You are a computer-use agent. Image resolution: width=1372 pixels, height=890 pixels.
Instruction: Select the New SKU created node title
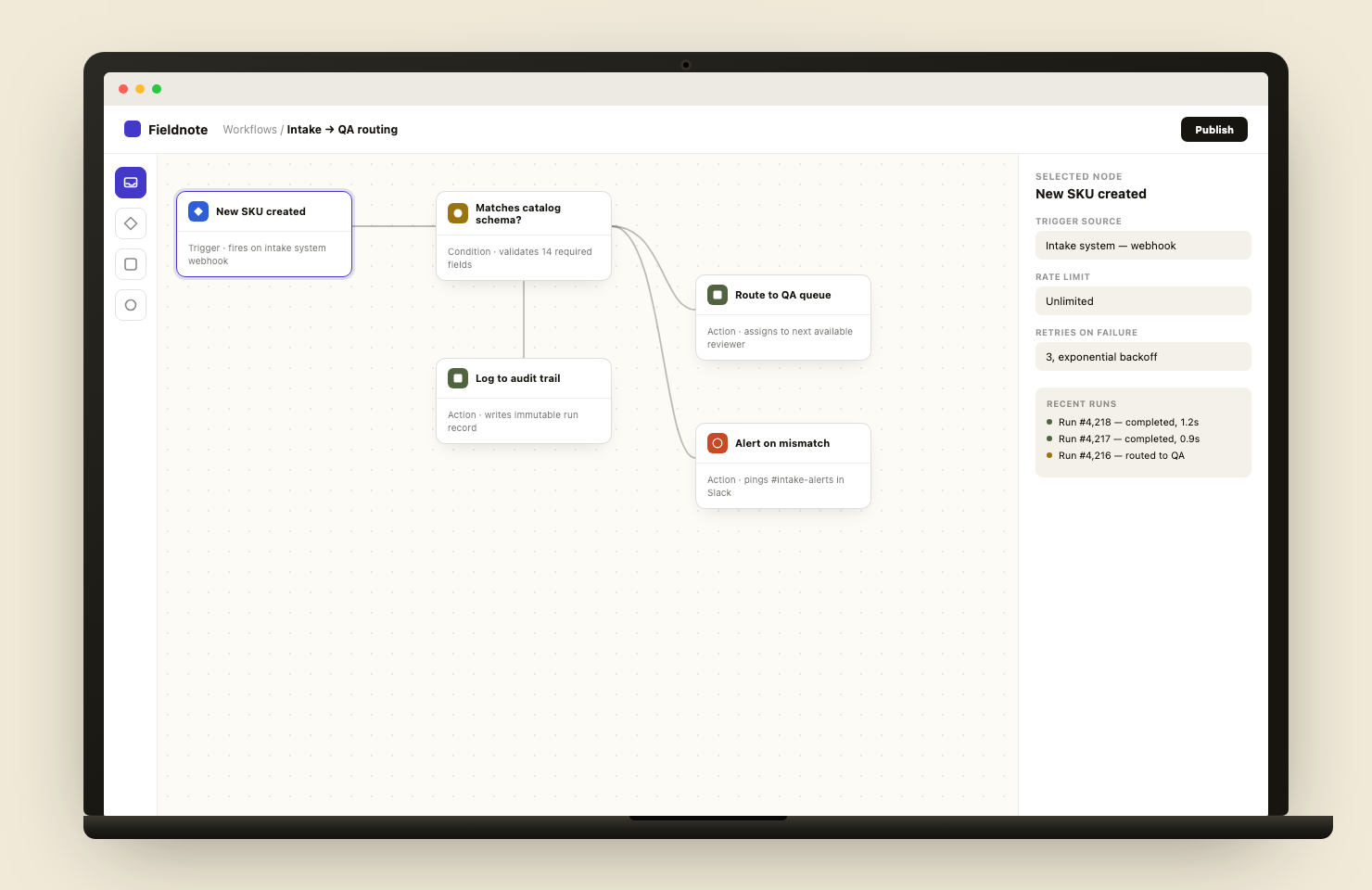[260, 211]
